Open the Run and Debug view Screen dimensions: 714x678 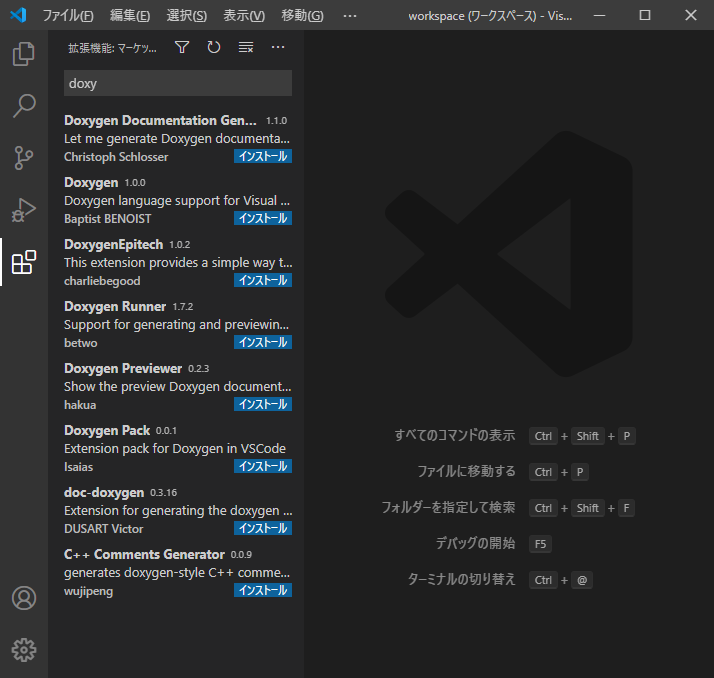24,210
